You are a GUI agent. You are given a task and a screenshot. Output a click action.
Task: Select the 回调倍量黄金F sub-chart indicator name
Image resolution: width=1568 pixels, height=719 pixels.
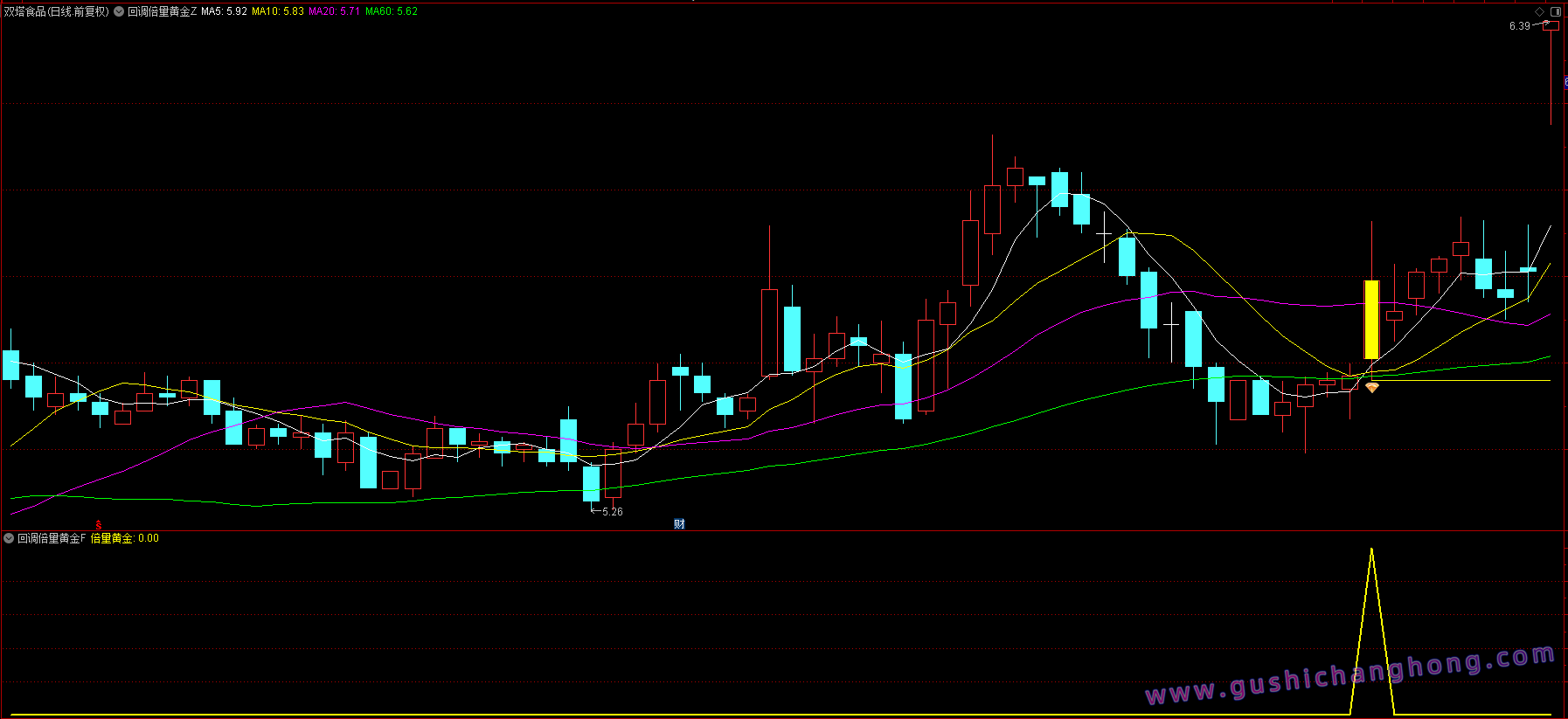[x=52, y=538]
